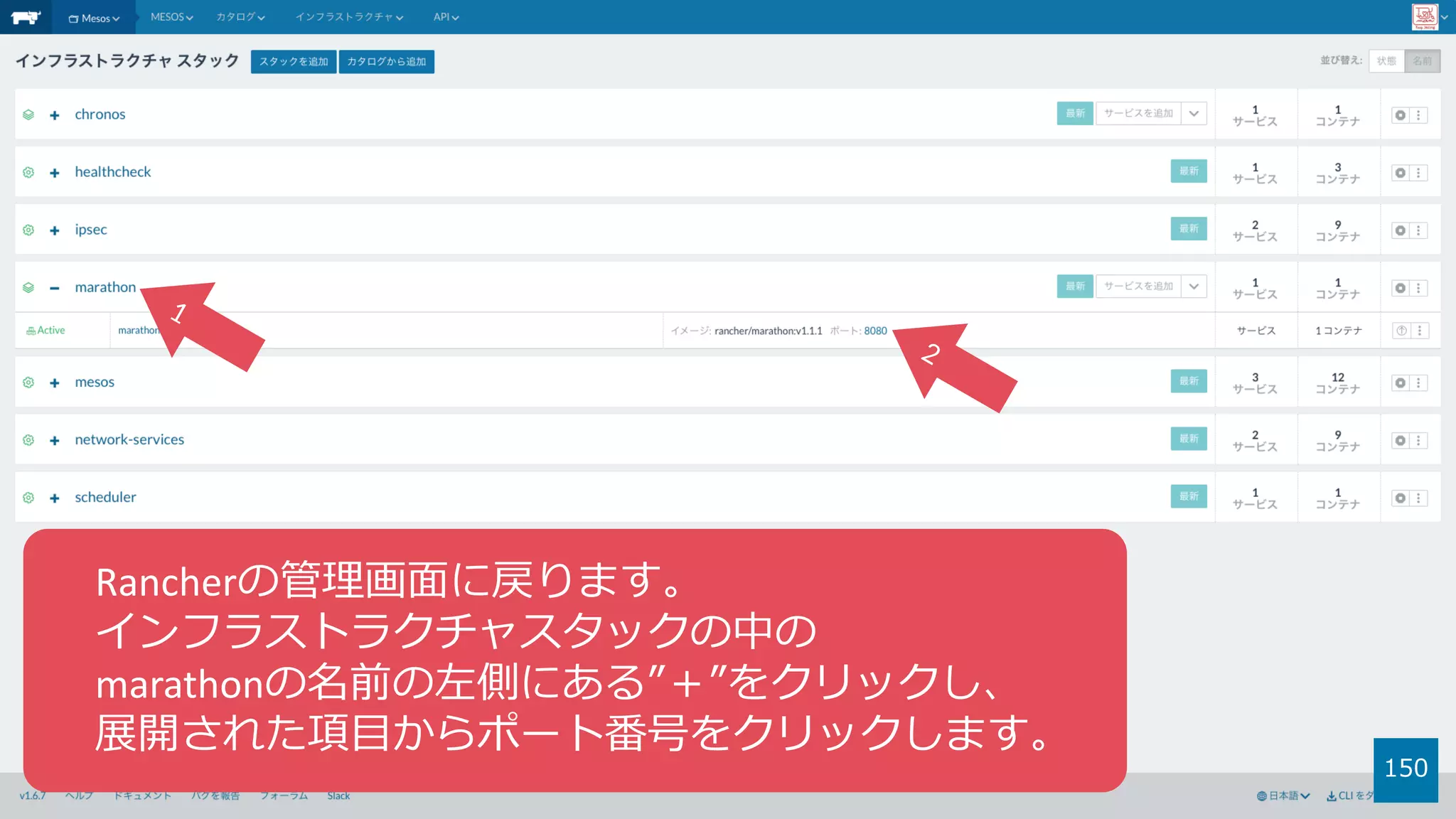Image resolution: width=1456 pixels, height=819 pixels.
Task: Click the marathon stack stop icon
Action: [1401, 288]
